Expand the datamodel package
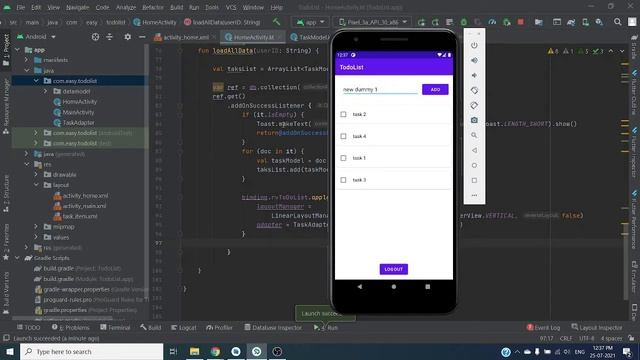 pyautogui.click(x=45, y=91)
